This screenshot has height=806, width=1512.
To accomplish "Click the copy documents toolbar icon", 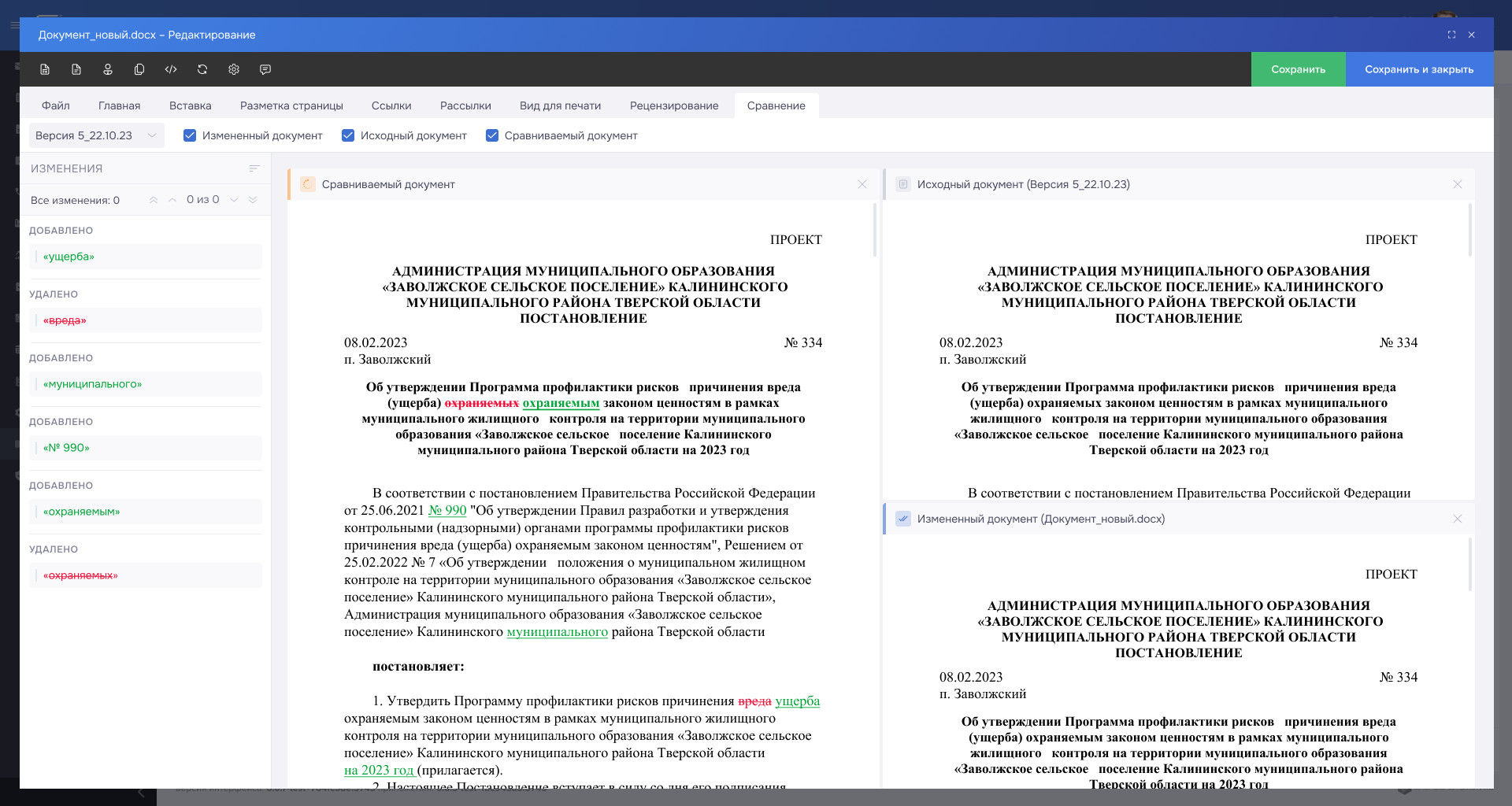I will (139, 69).
